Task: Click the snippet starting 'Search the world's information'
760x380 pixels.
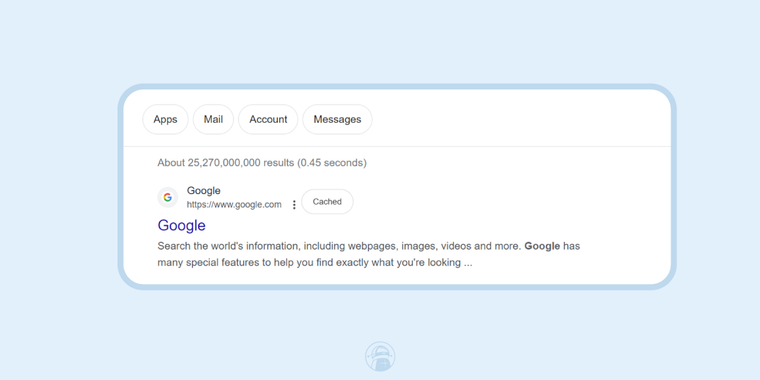Action: (x=369, y=254)
